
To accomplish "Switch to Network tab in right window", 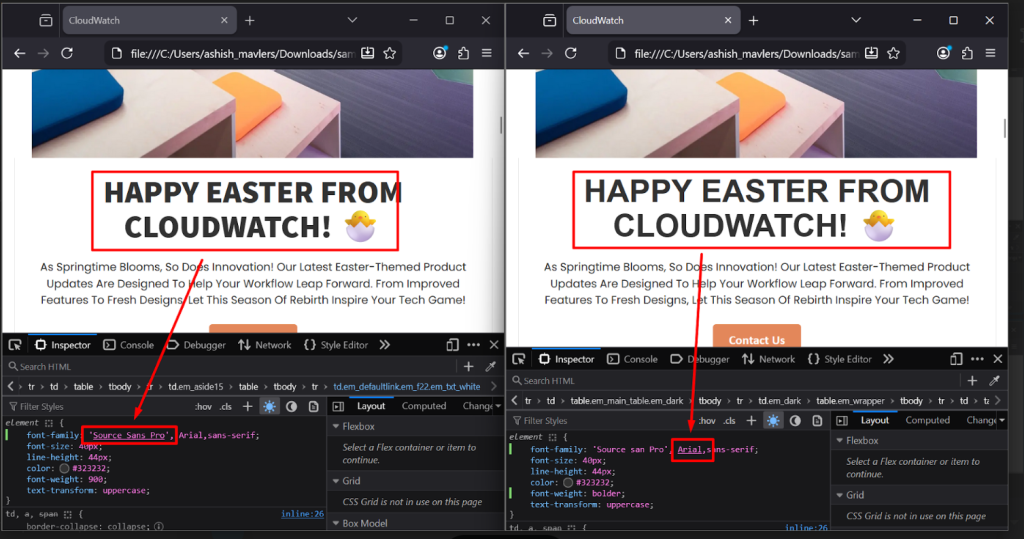I will click(768, 359).
